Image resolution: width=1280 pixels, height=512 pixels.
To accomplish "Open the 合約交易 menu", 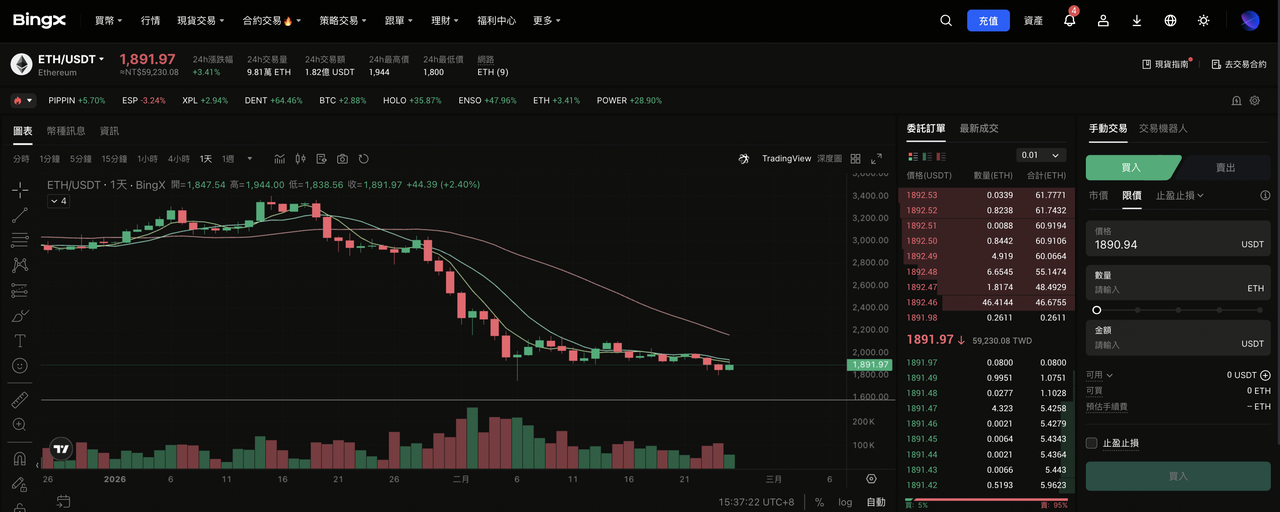I will click(267, 21).
